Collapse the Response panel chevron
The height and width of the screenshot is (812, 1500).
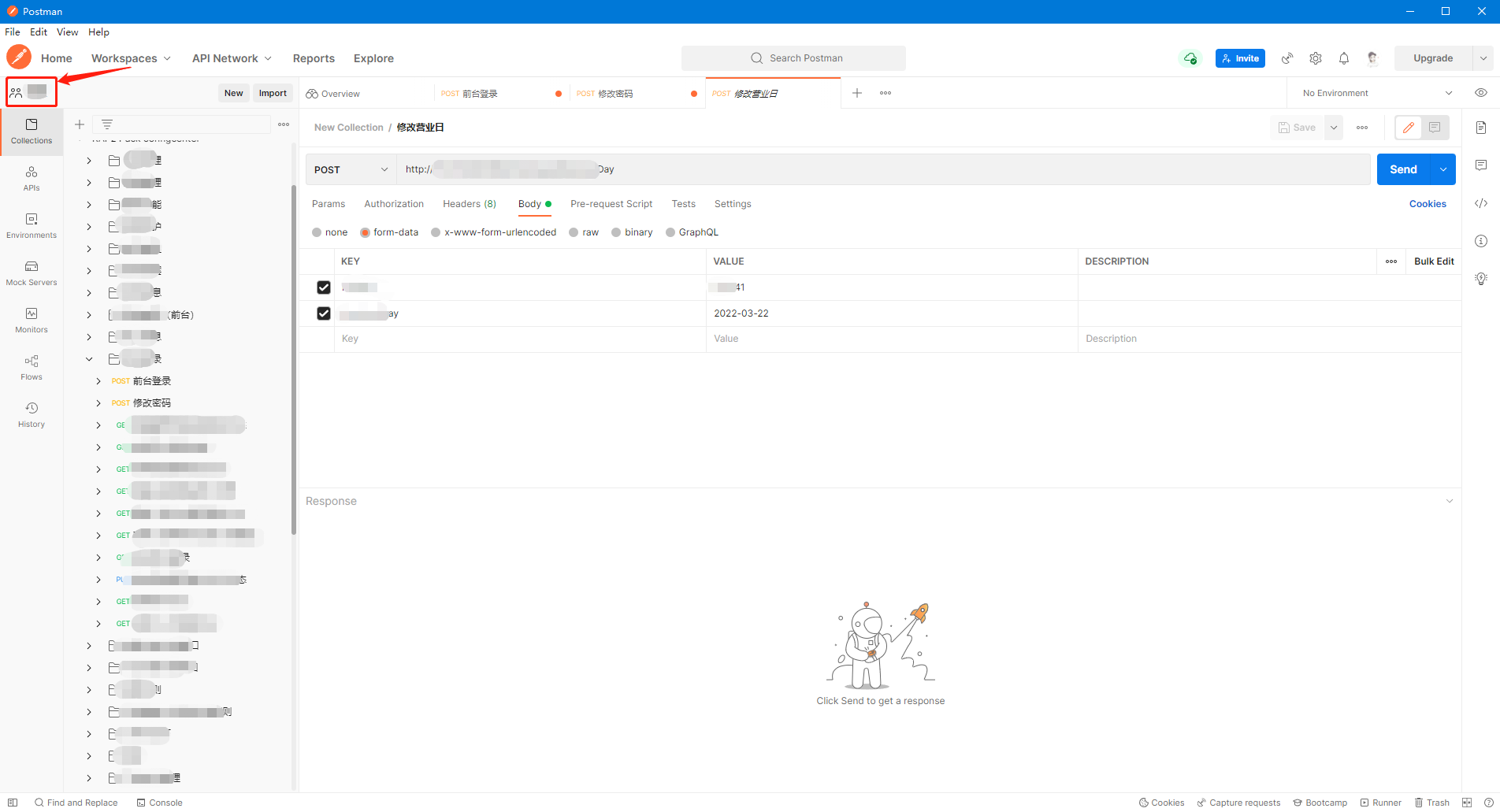click(1450, 501)
